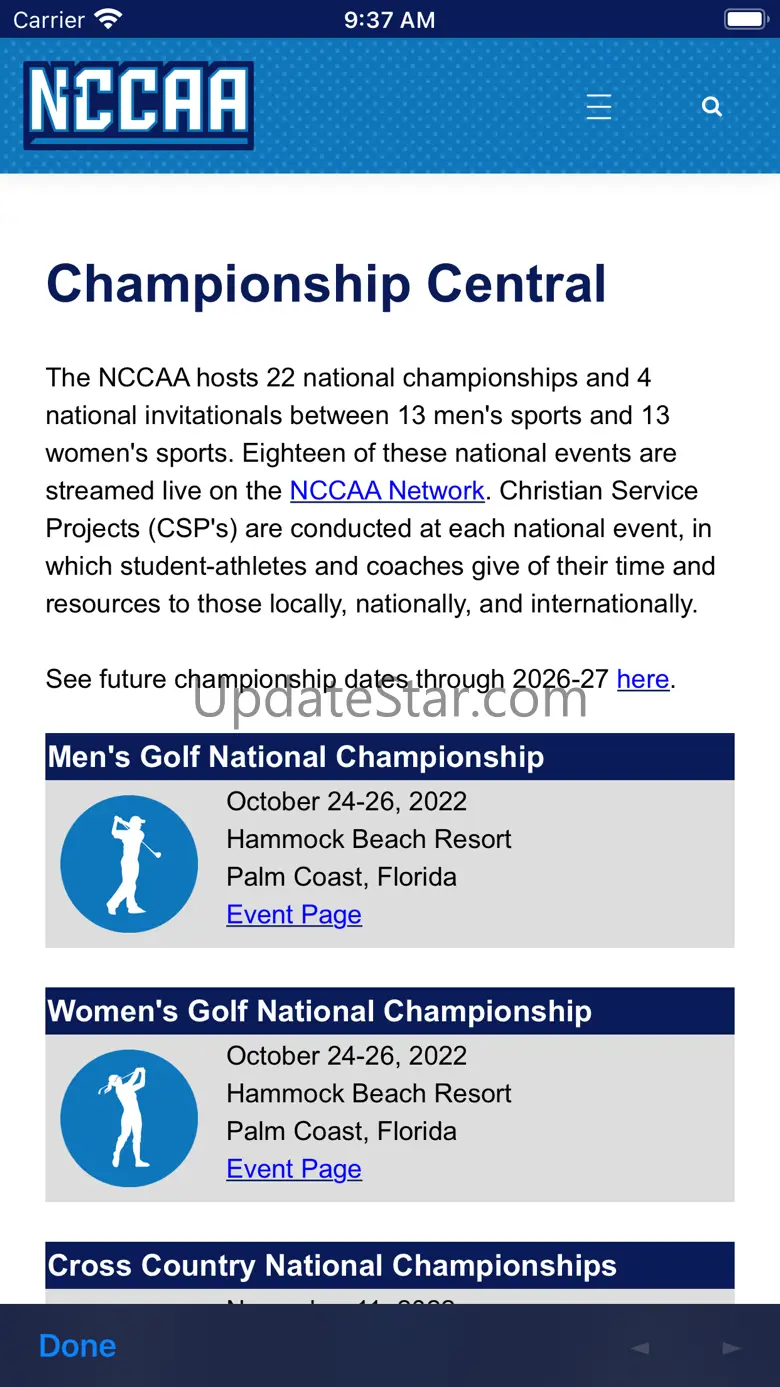780x1387 pixels.
Task: Select the Men's Golf National Championship header
Action: tap(296, 757)
